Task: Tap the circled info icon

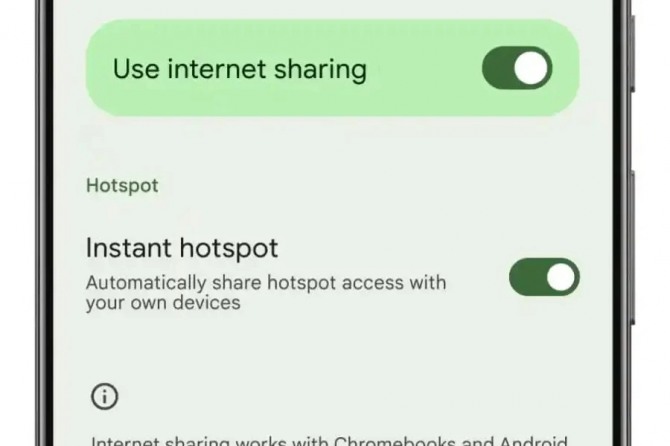Action: (105, 396)
